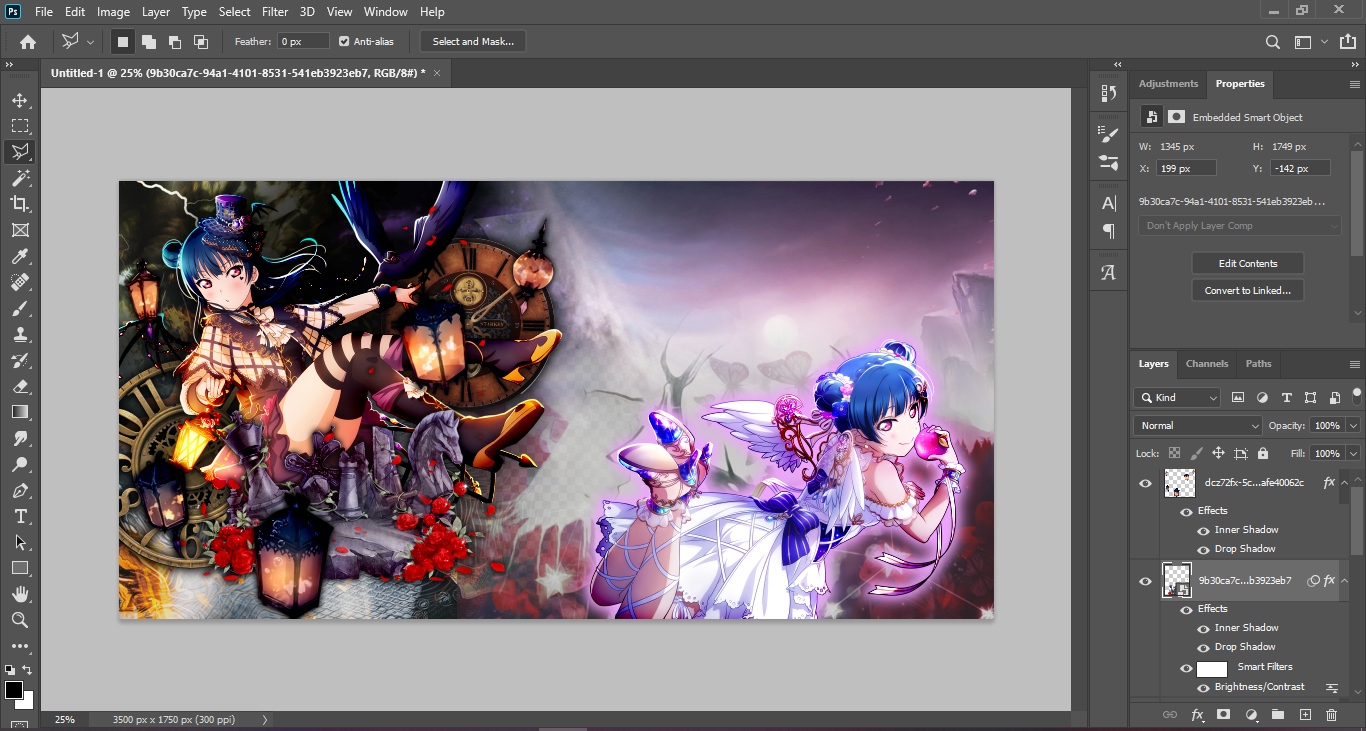Select the Move tool
1366x731 pixels.
19,100
